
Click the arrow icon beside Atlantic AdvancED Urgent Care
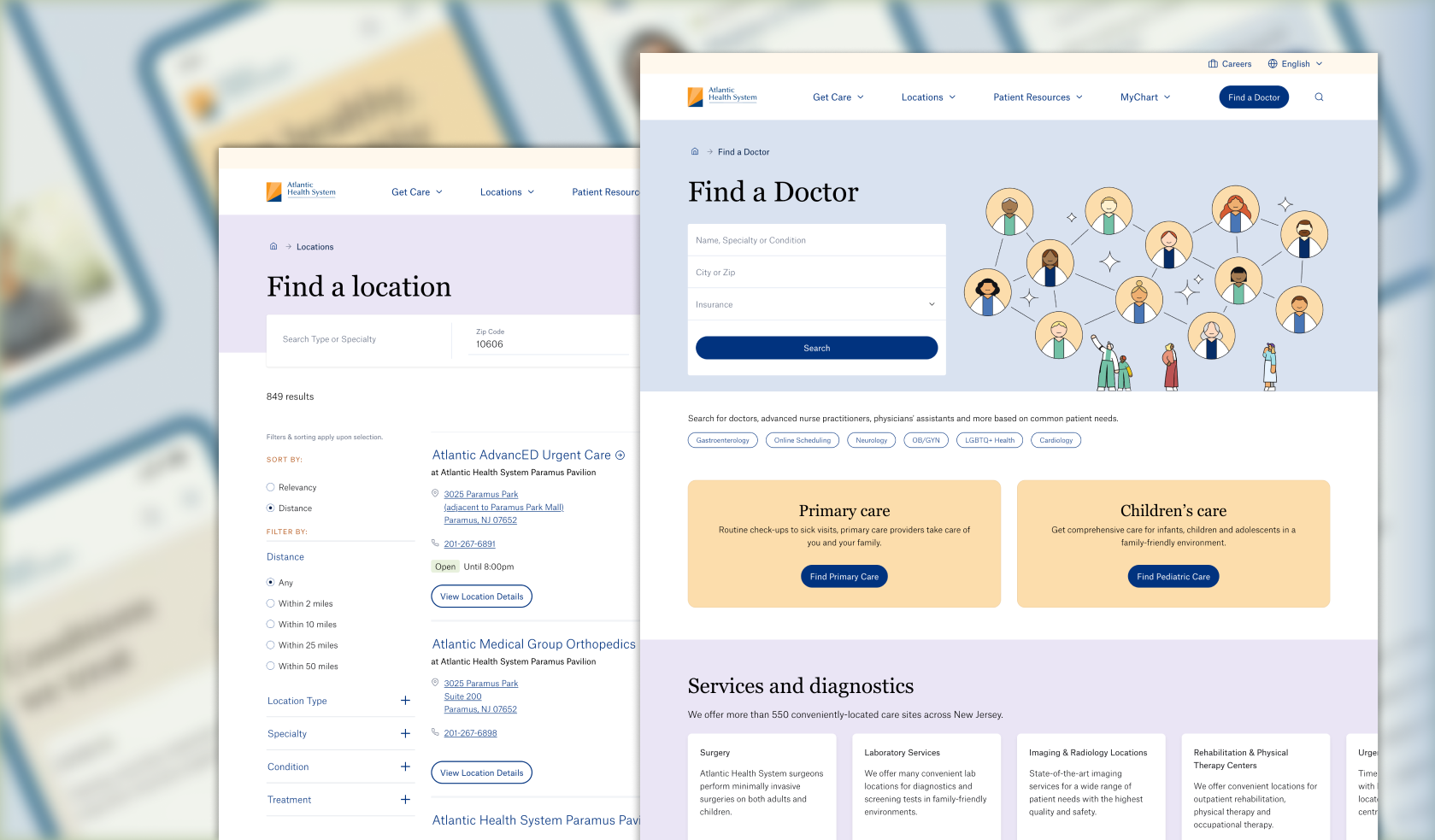620,455
